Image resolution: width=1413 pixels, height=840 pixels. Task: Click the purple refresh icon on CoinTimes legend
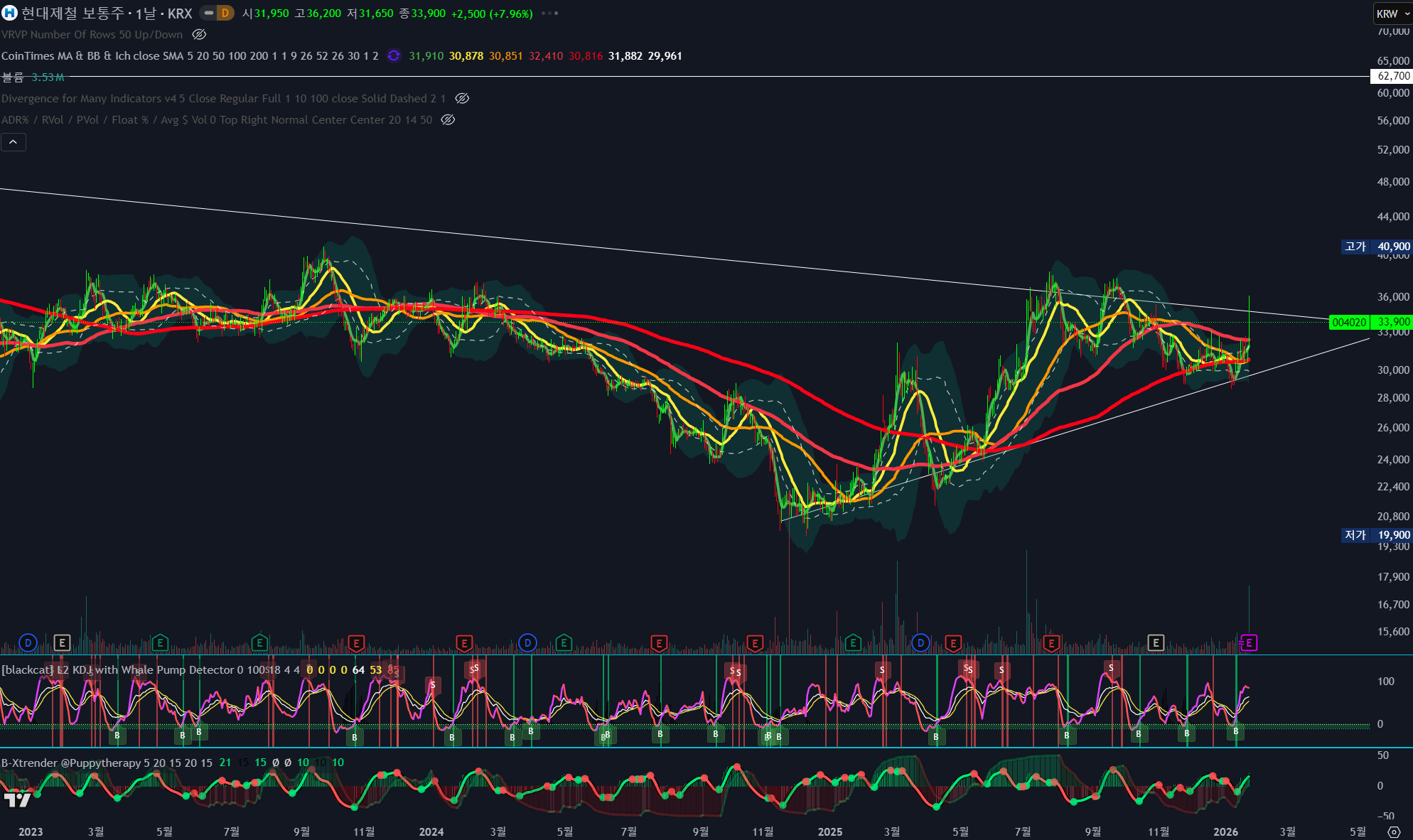(394, 55)
